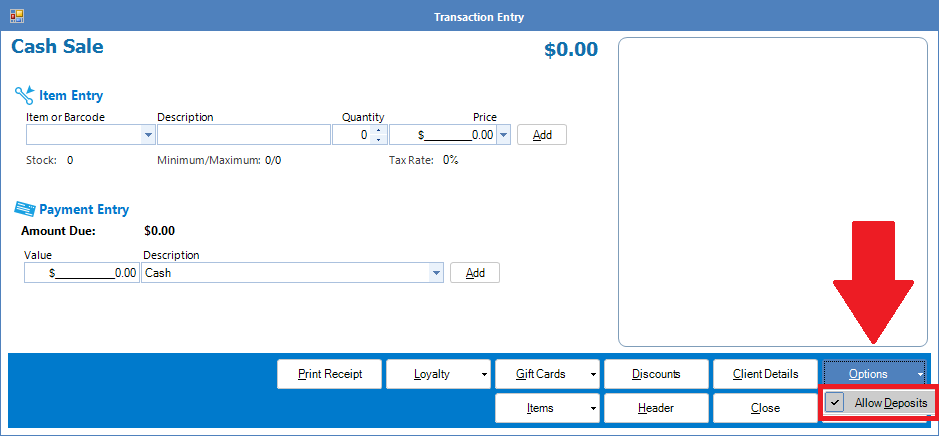Click the Item Entry section icon
This screenshot has width=939, height=436.
click(24, 96)
